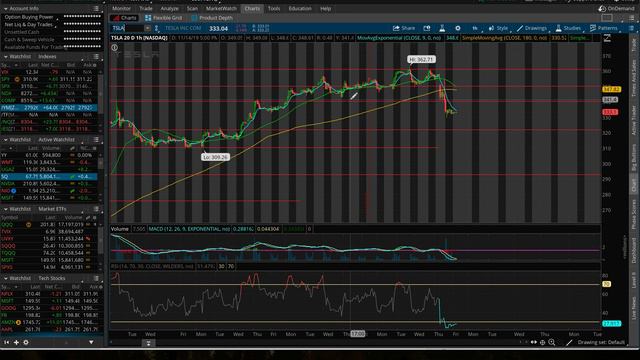This screenshot has height=360, width=640.
Task: Switch to the MarketWatch tab
Action: tap(221, 9)
